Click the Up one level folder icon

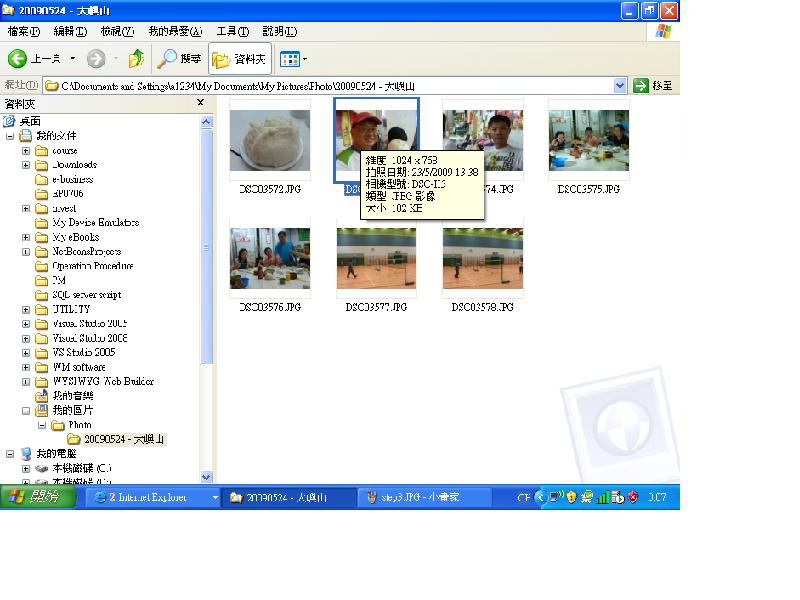136,59
